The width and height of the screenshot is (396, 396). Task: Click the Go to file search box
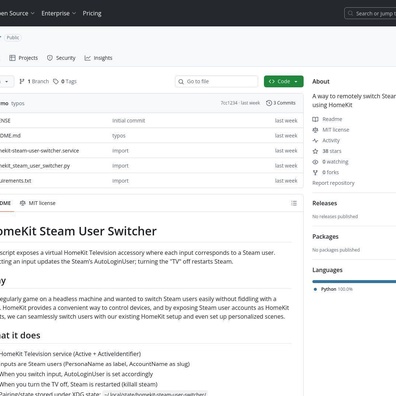pyautogui.click(x=216, y=81)
